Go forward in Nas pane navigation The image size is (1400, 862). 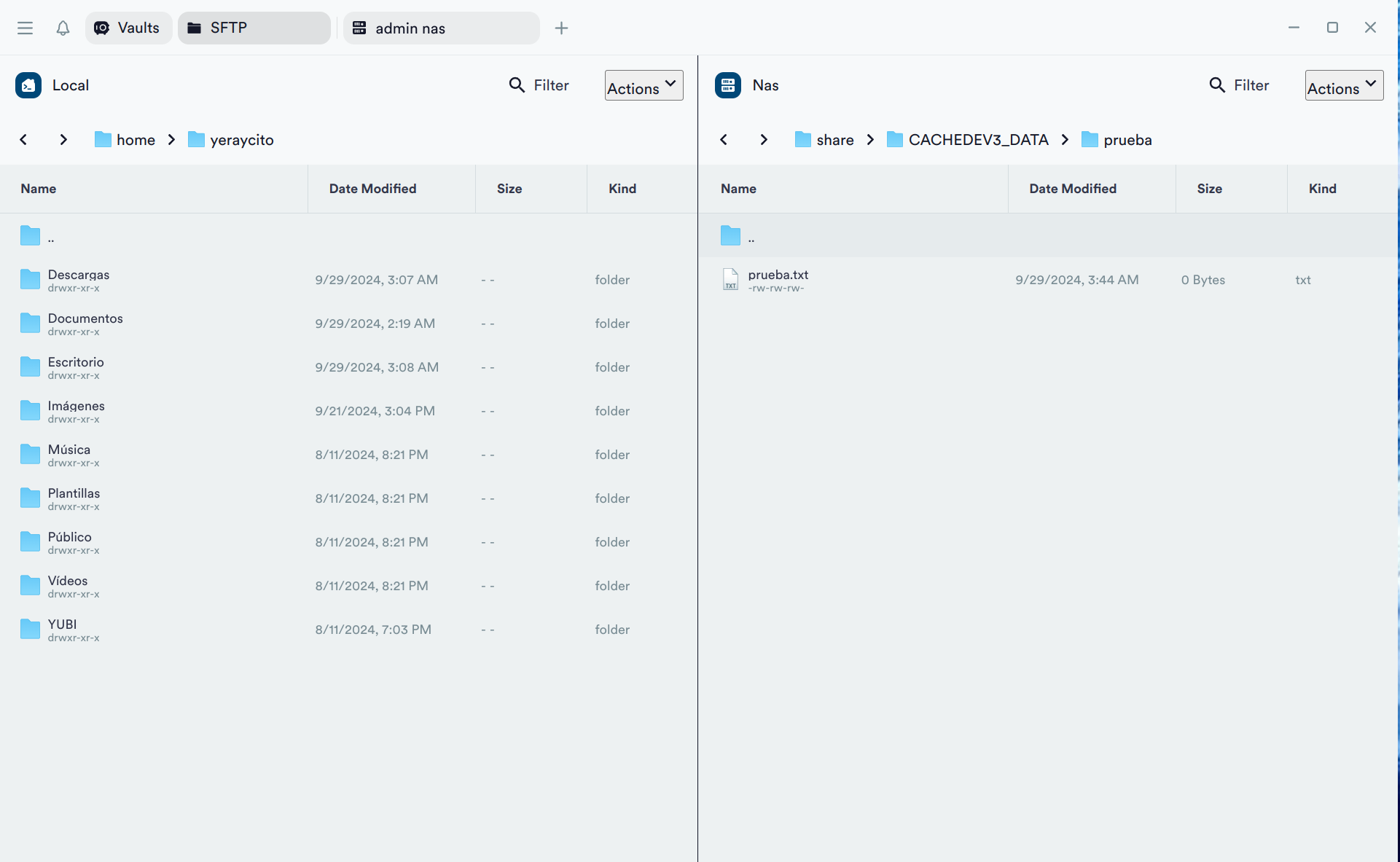point(763,139)
